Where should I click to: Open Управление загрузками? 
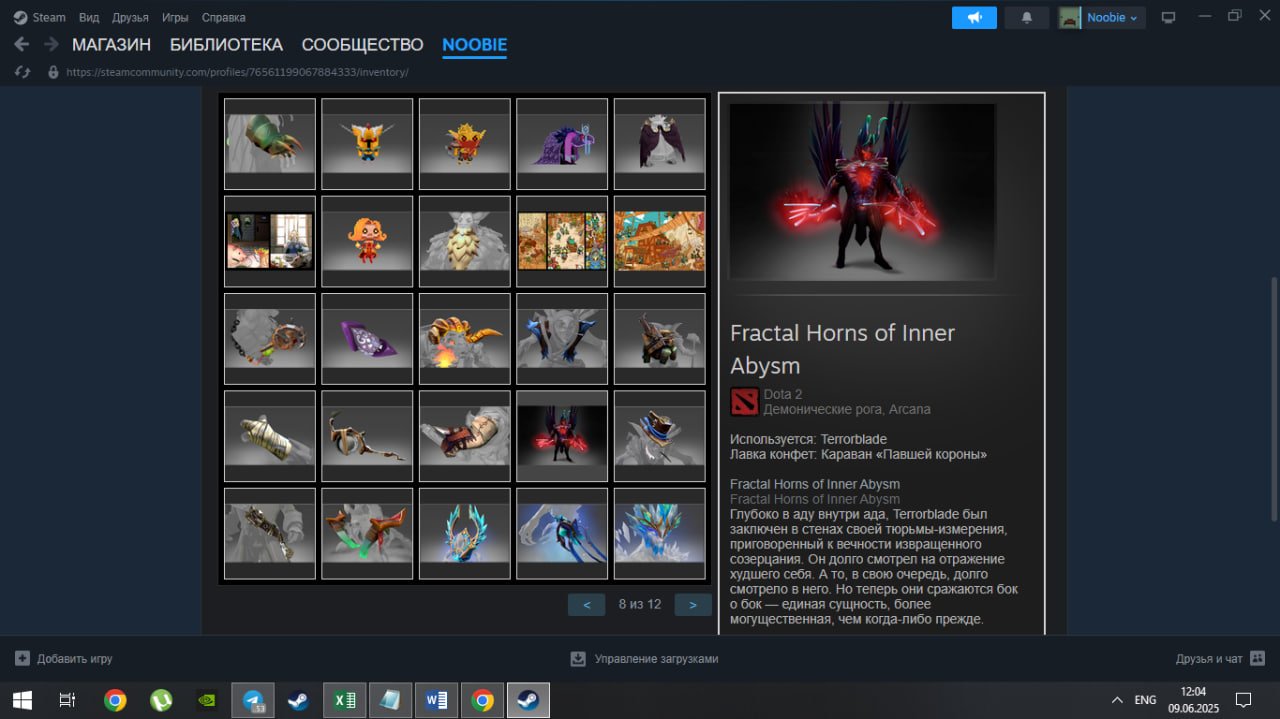(656, 659)
